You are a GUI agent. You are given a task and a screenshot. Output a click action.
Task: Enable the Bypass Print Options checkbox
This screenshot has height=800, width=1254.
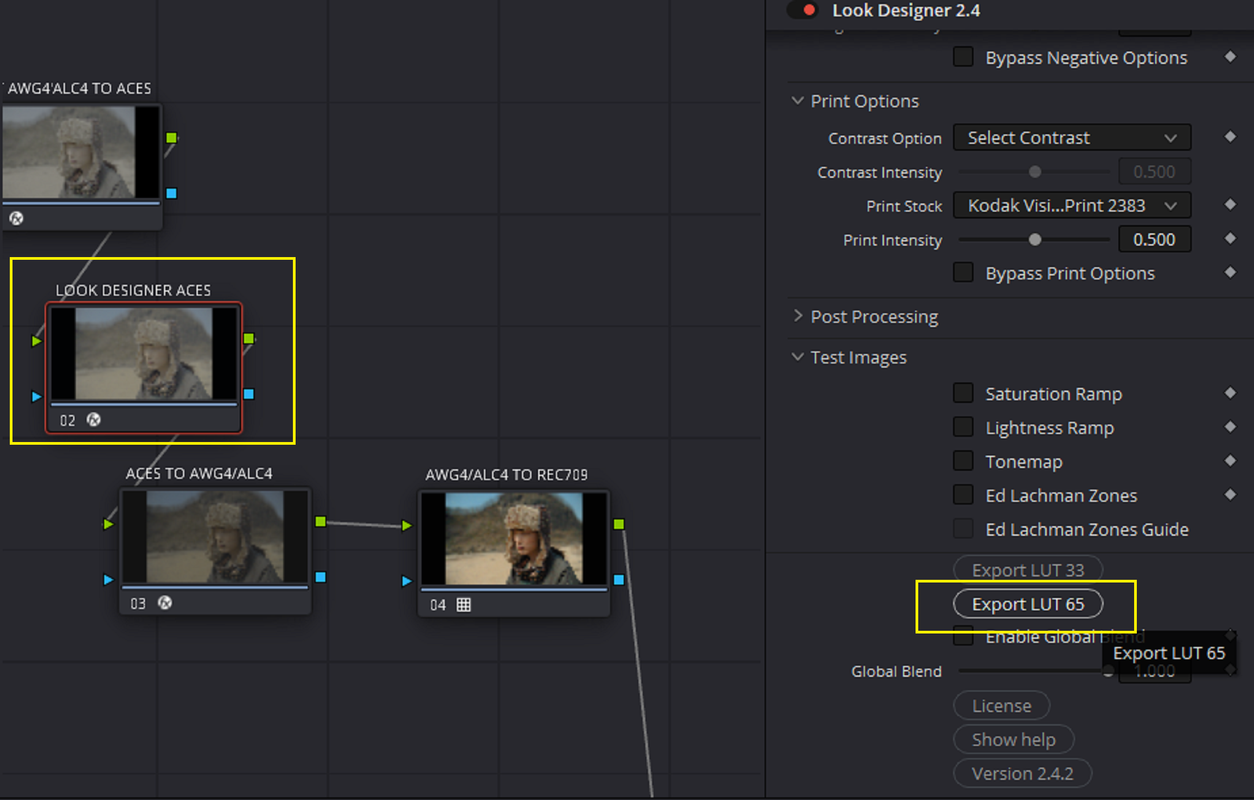pyautogui.click(x=963, y=272)
